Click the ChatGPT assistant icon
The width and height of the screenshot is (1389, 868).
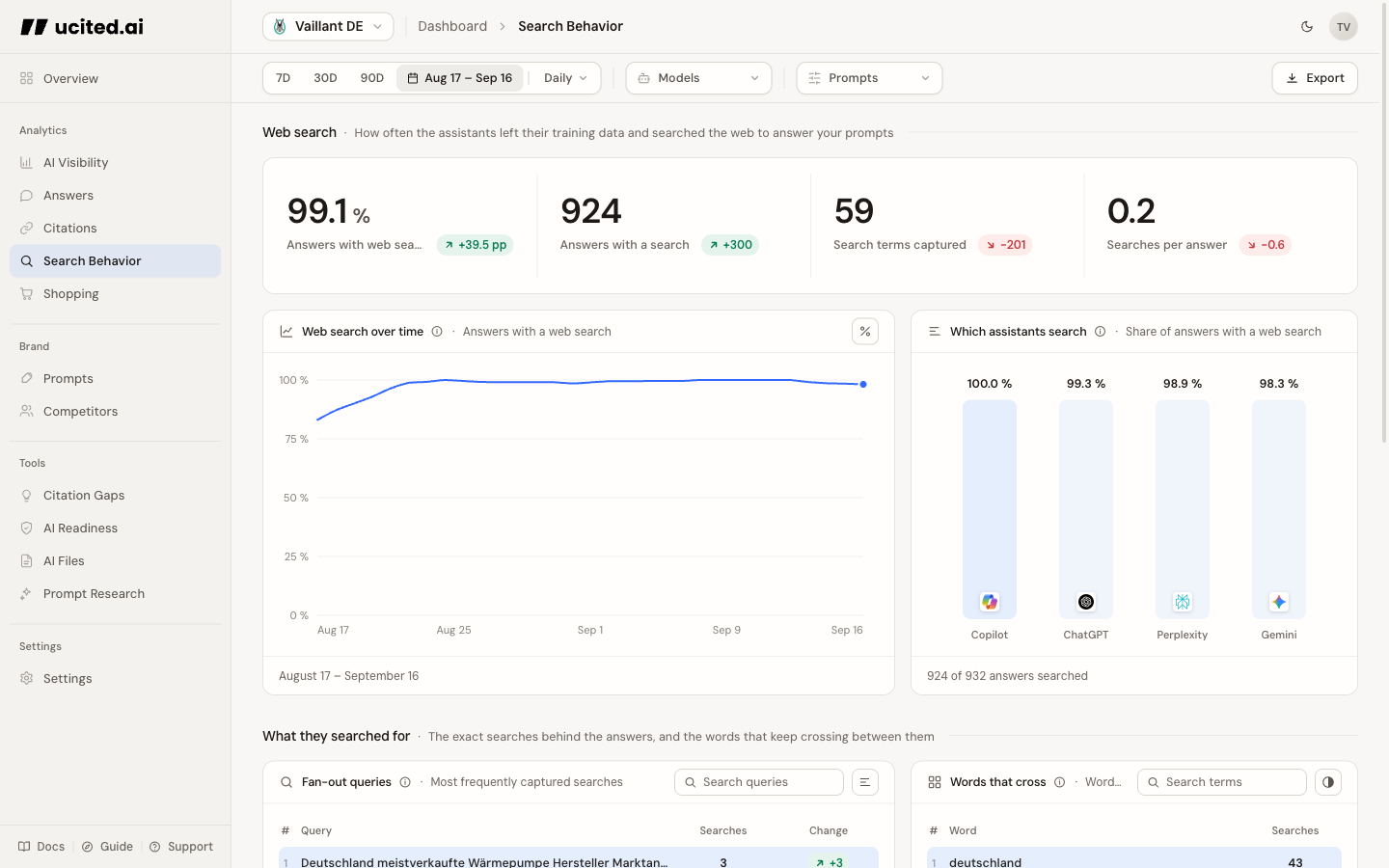1086,602
